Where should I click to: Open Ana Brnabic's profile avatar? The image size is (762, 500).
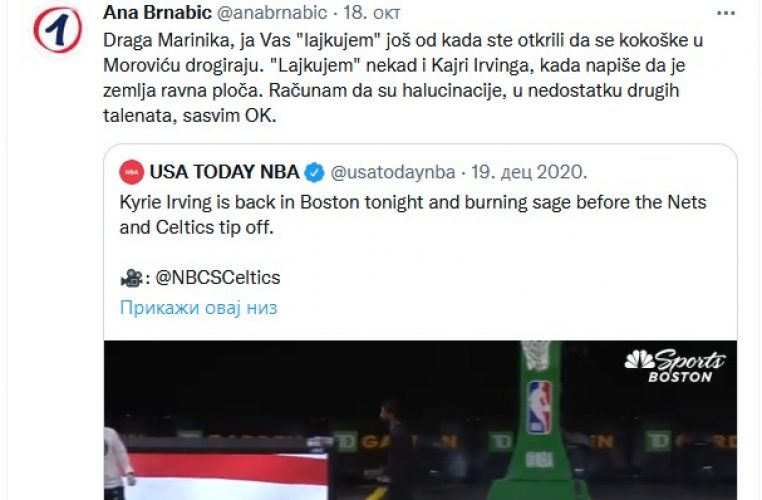click(57, 30)
